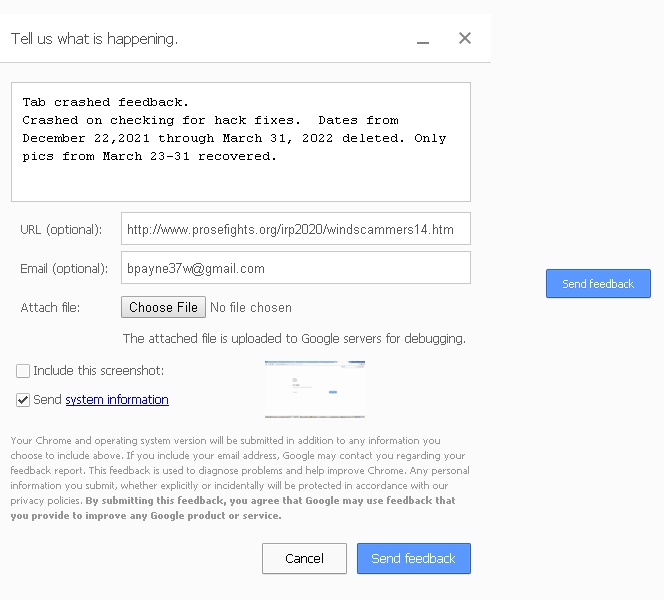Click the 'Attach file:' label
The width and height of the screenshot is (664, 600).
coord(50,307)
